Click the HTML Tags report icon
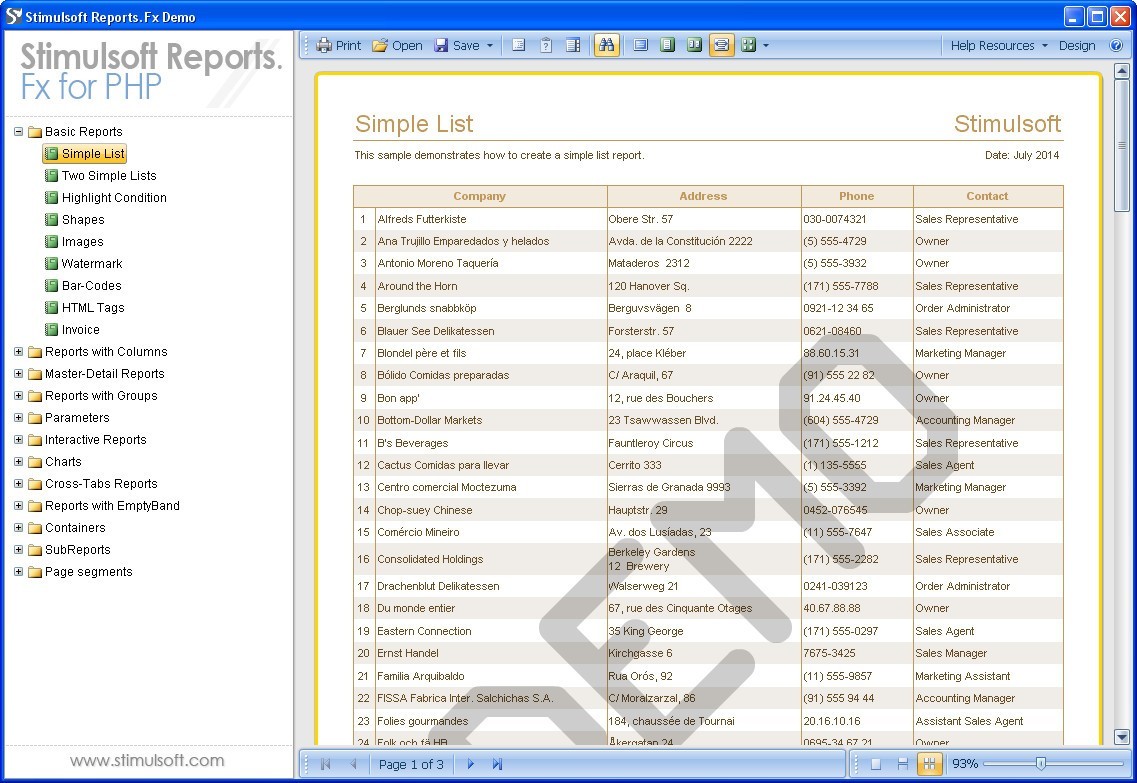This screenshot has width=1137, height=783. (x=51, y=307)
